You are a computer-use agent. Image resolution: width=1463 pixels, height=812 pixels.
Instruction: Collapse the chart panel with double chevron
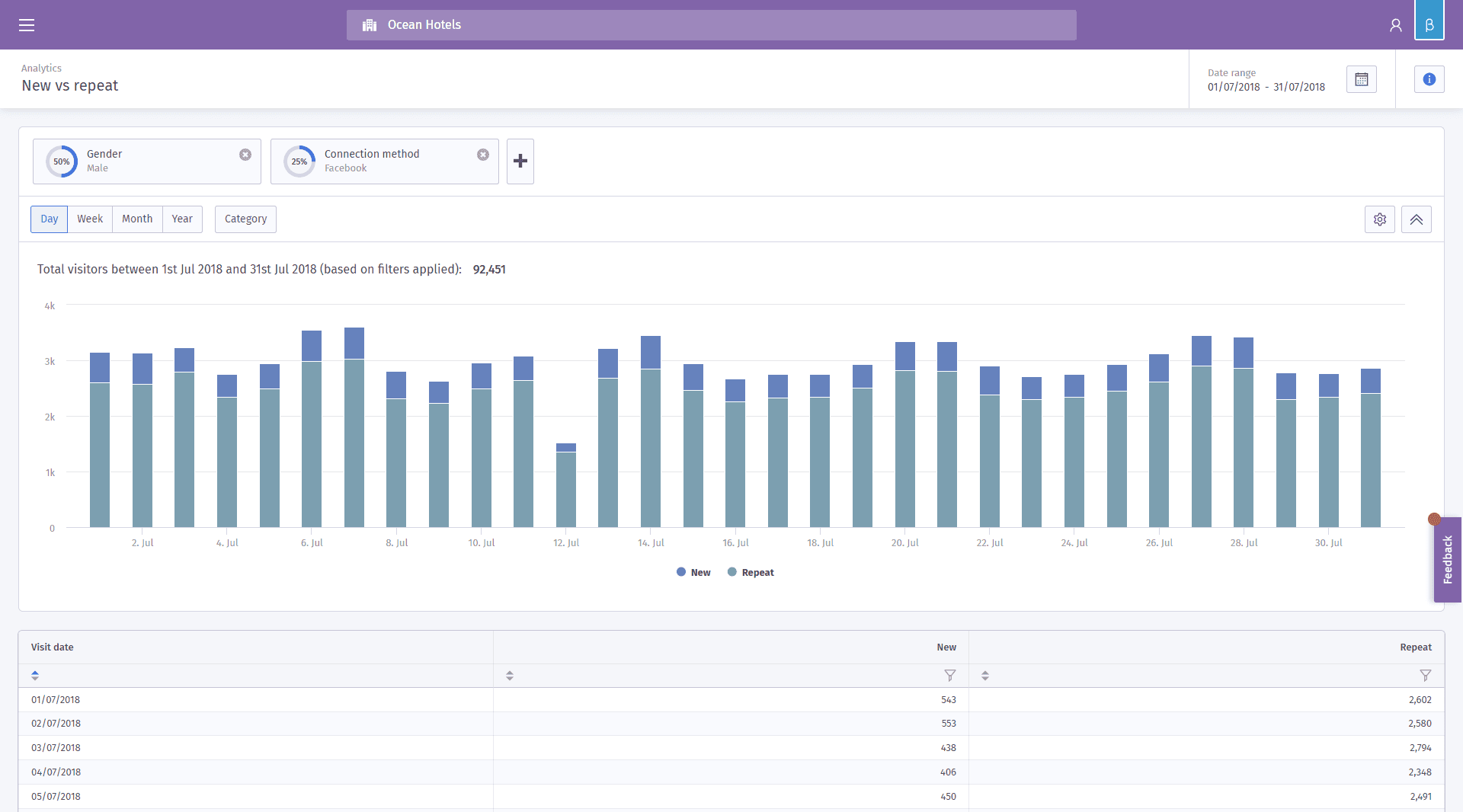[1416, 219]
